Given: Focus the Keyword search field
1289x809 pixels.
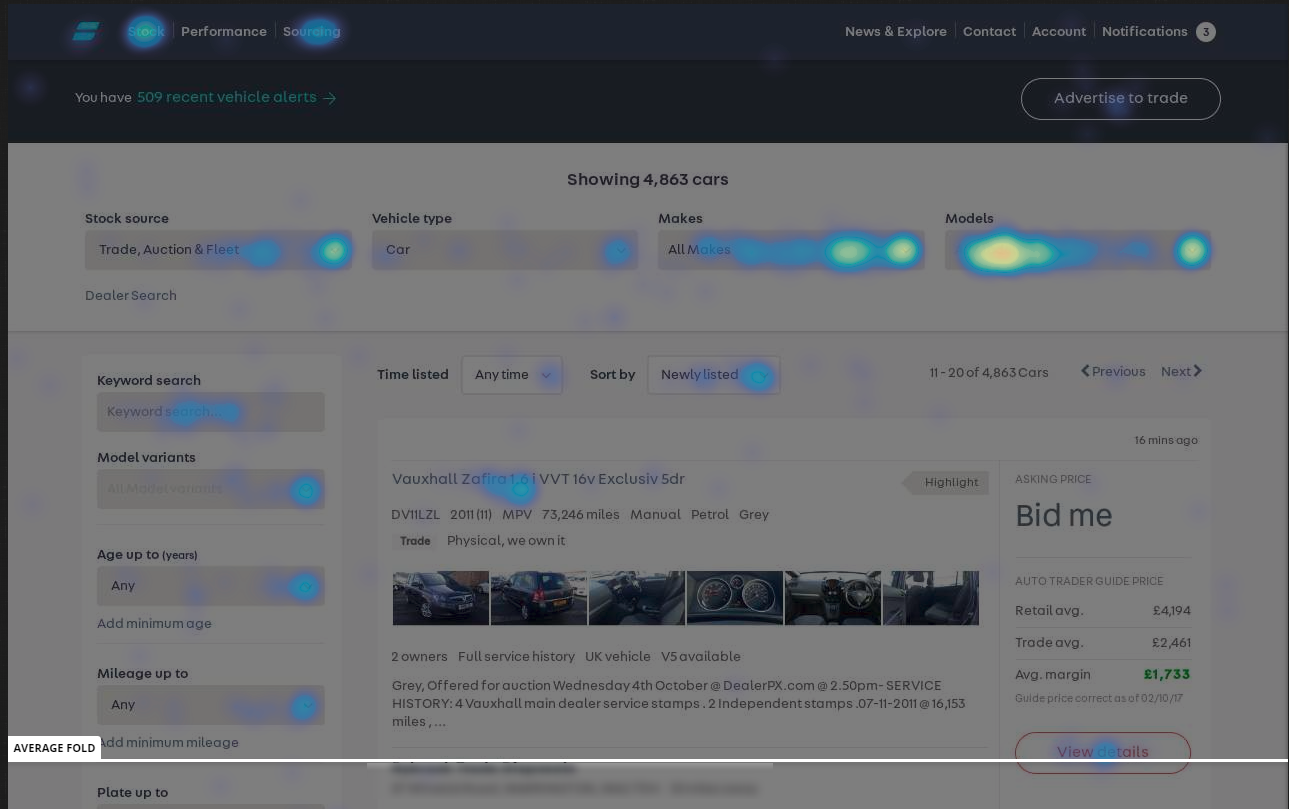Looking at the screenshot, I should point(210,411).
